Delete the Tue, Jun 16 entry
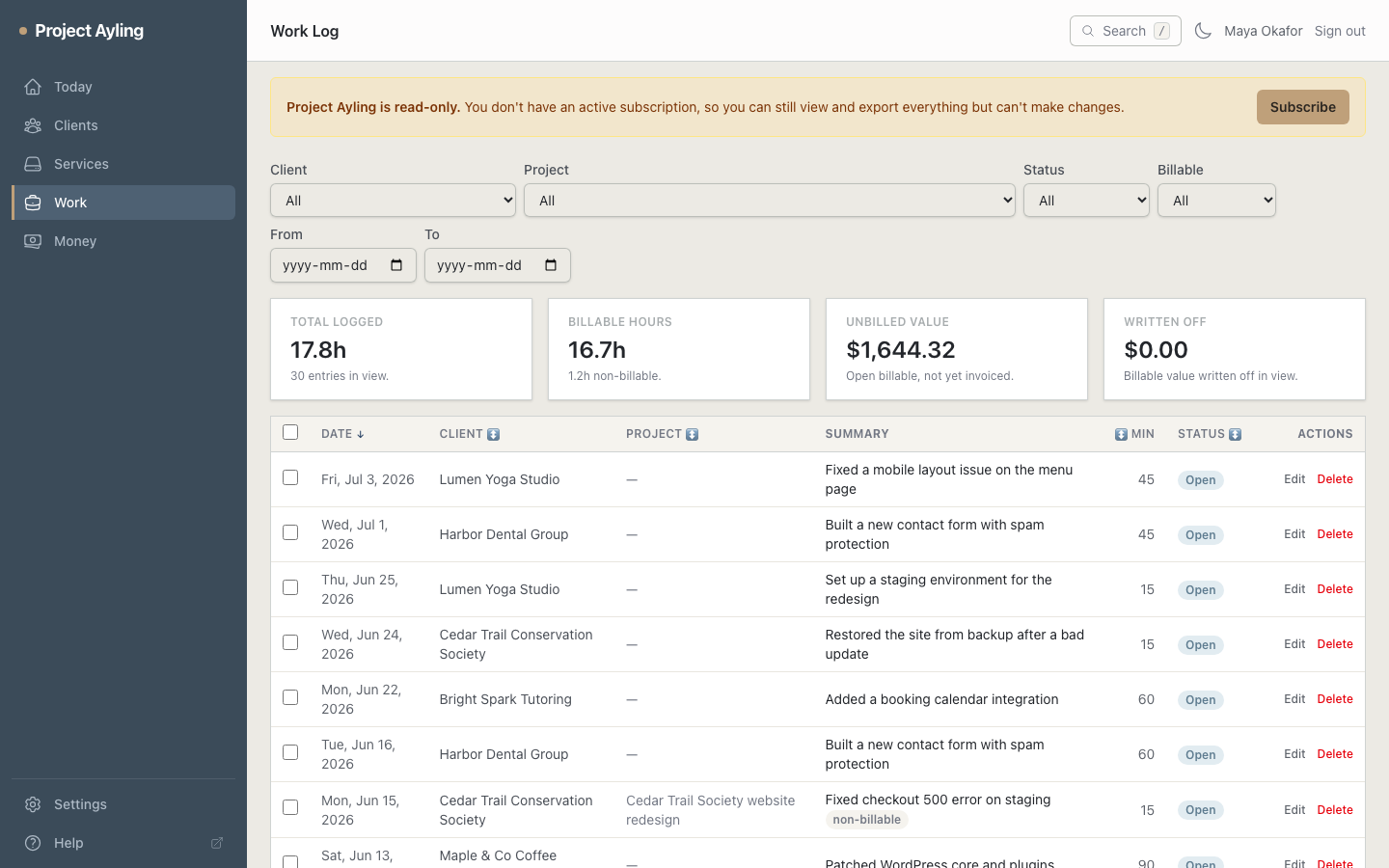The width and height of the screenshot is (1389, 868). pos(1335,754)
